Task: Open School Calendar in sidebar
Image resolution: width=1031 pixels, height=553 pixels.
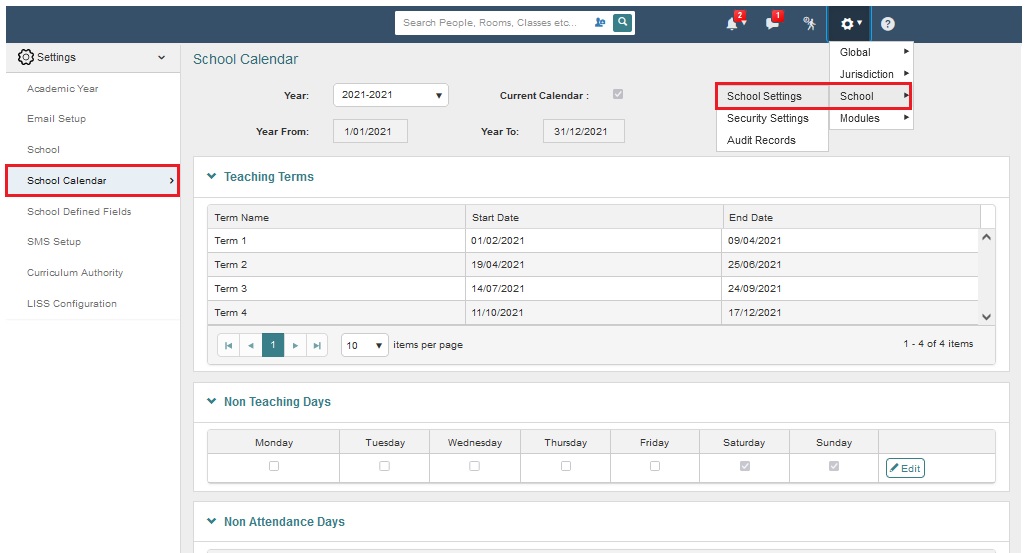Action: tap(93, 181)
